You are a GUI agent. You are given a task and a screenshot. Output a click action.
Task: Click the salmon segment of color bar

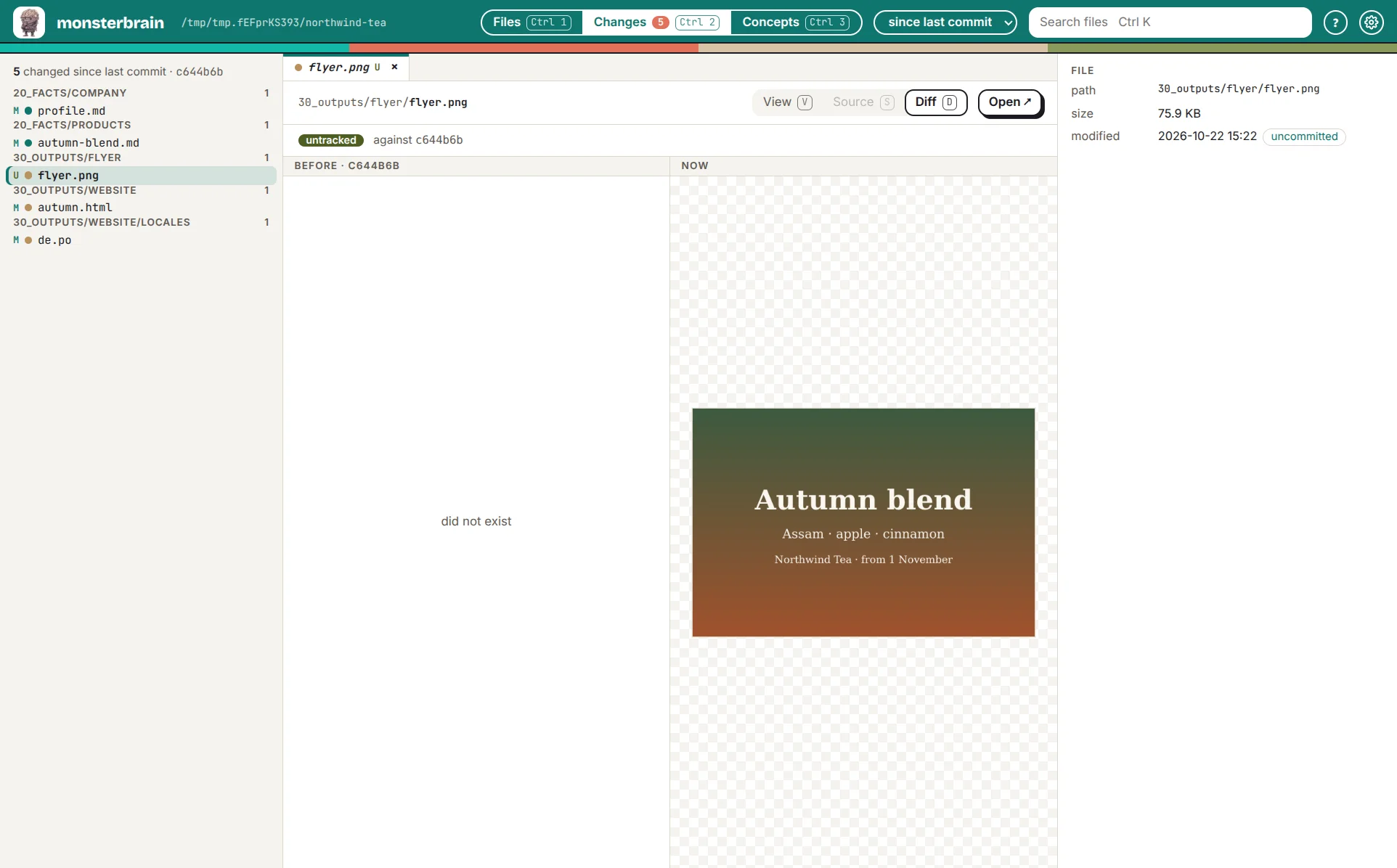coord(524,48)
